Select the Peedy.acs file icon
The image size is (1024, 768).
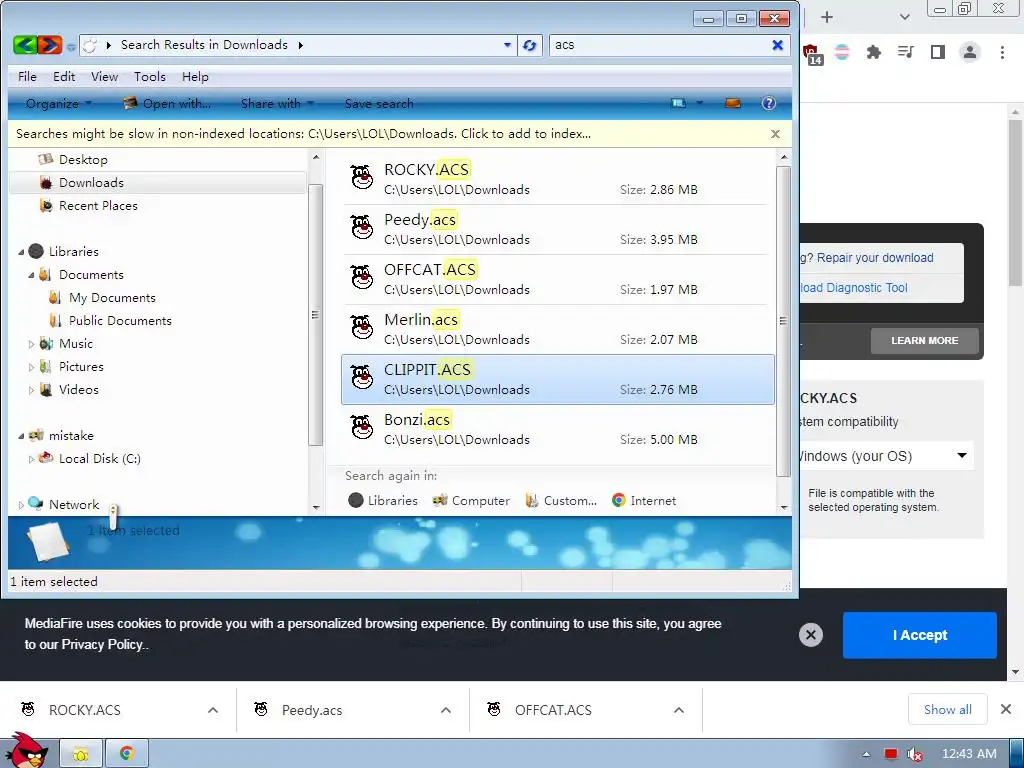coord(362,228)
